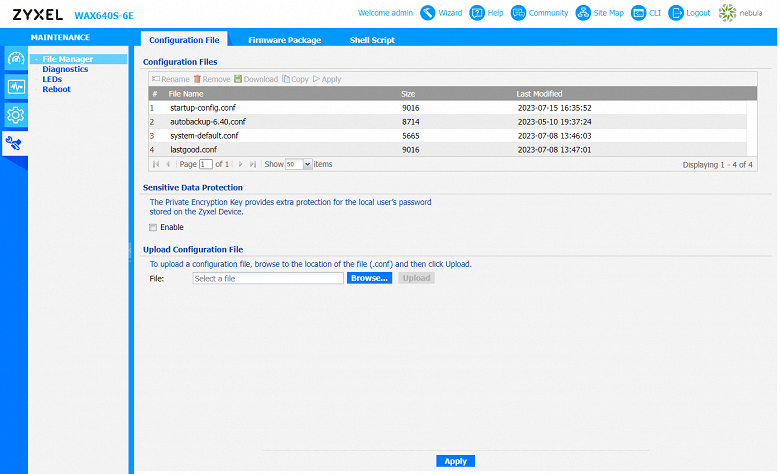Click the Apply button at the bottom

pyautogui.click(x=455, y=461)
